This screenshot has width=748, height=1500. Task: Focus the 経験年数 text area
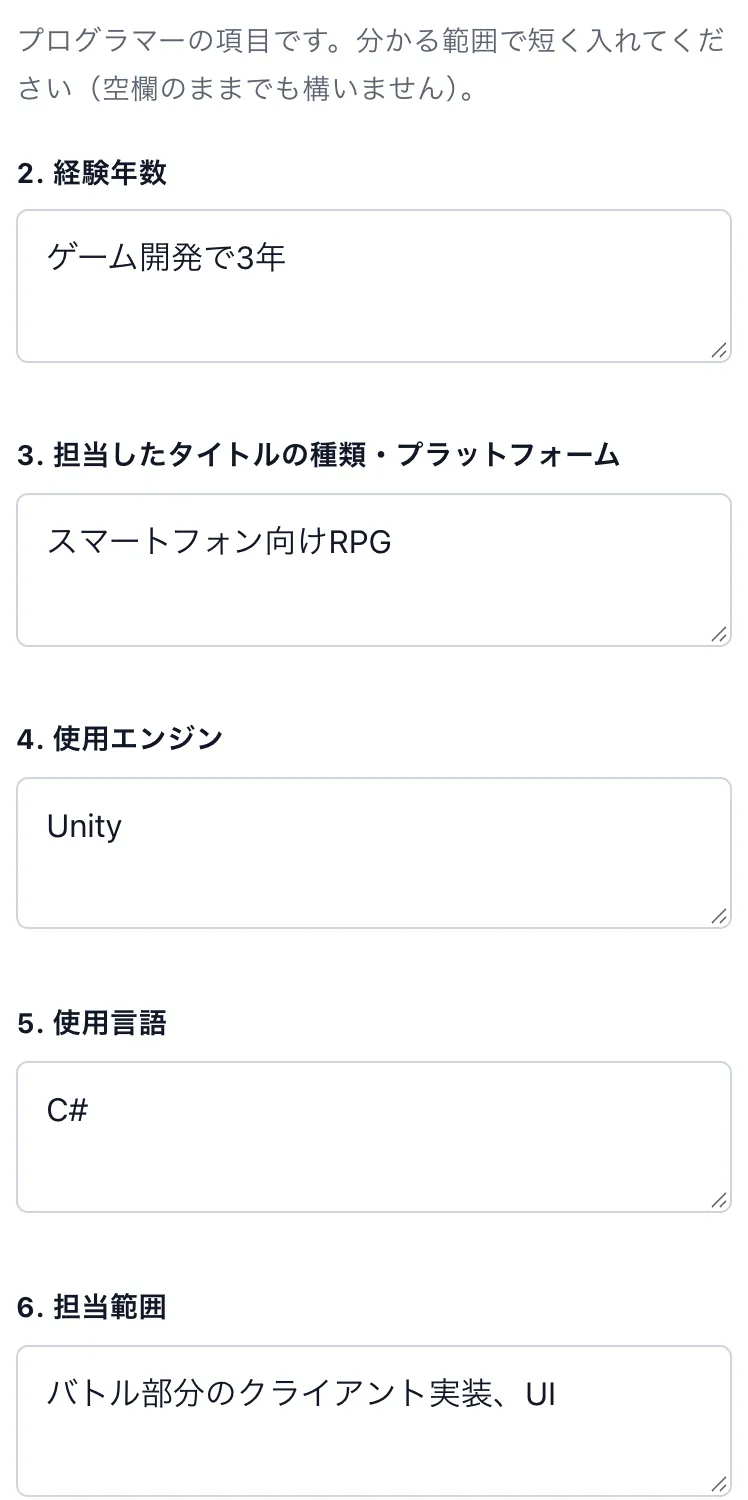pyautogui.click(x=374, y=286)
